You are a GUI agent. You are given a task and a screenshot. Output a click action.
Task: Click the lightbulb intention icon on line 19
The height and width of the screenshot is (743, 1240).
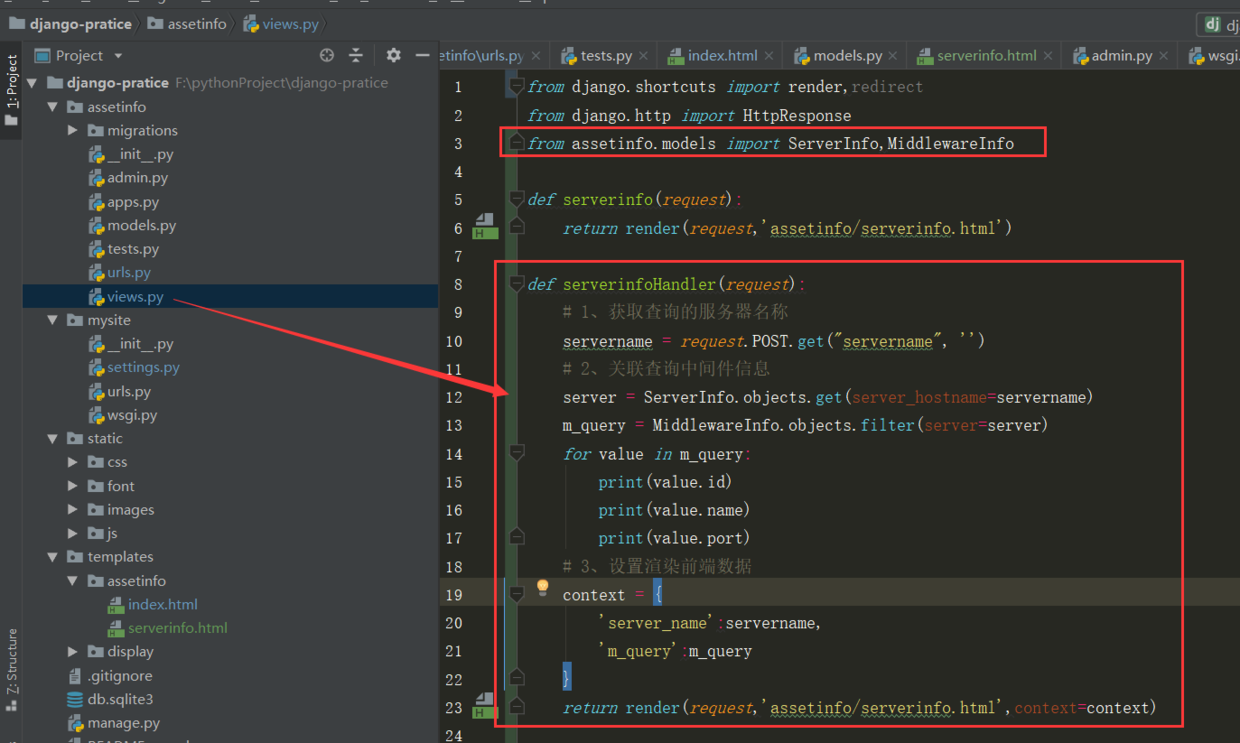coord(542,588)
